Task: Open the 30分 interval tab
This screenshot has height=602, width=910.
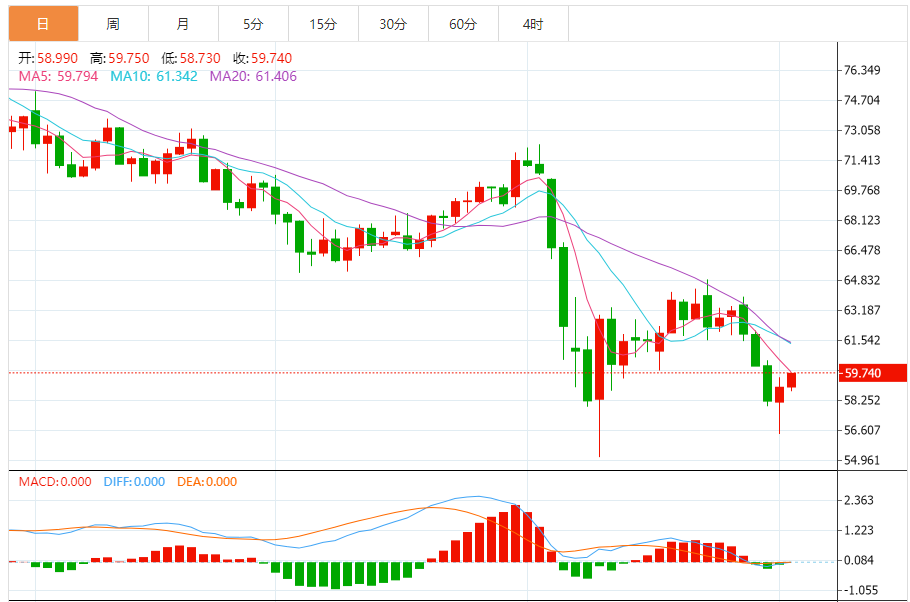Action: [393, 24]
